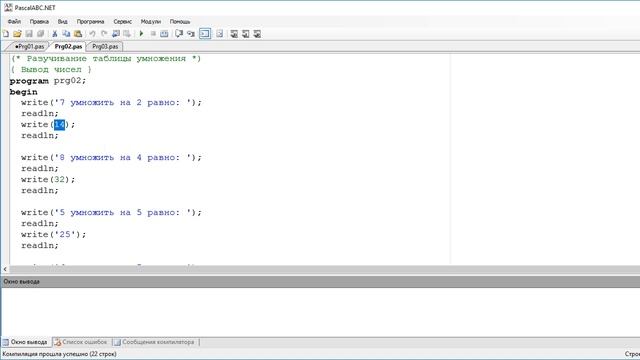Open the Сервис menu
Image resolution: width=640 pixels, height=360 pixels.
[122, 21]
